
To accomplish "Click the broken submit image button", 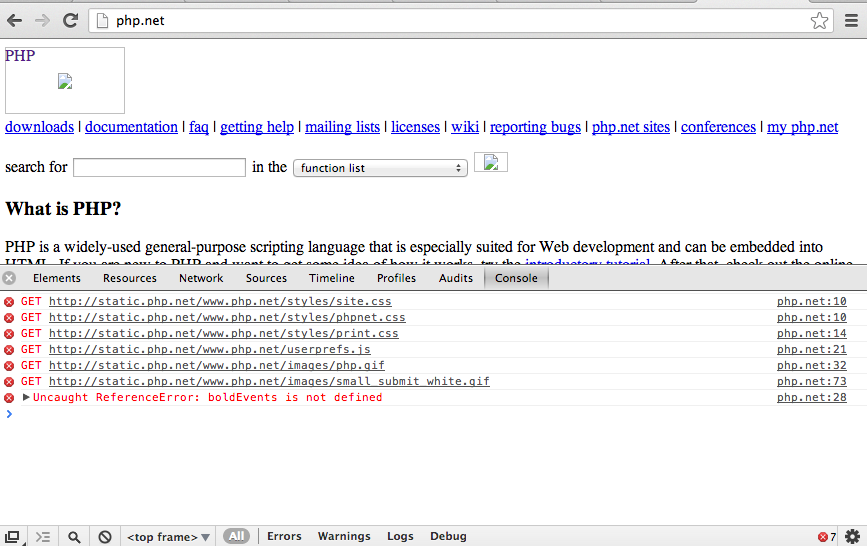I will tap(491, 162).
